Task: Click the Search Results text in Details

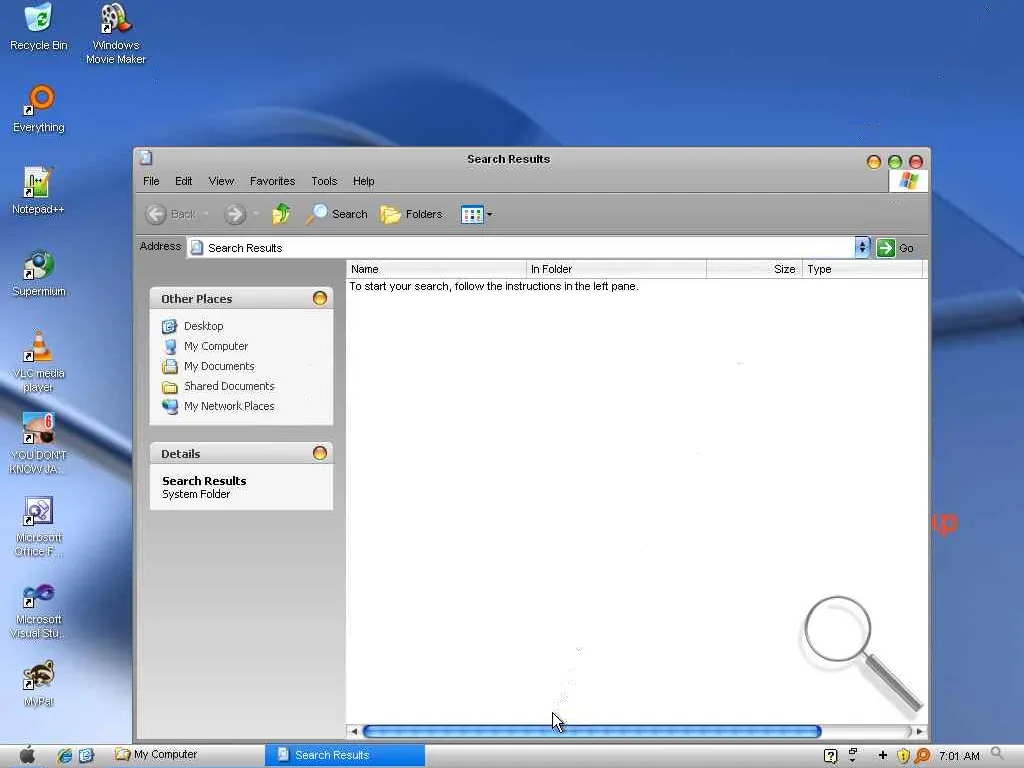Action: click(204, 481)
